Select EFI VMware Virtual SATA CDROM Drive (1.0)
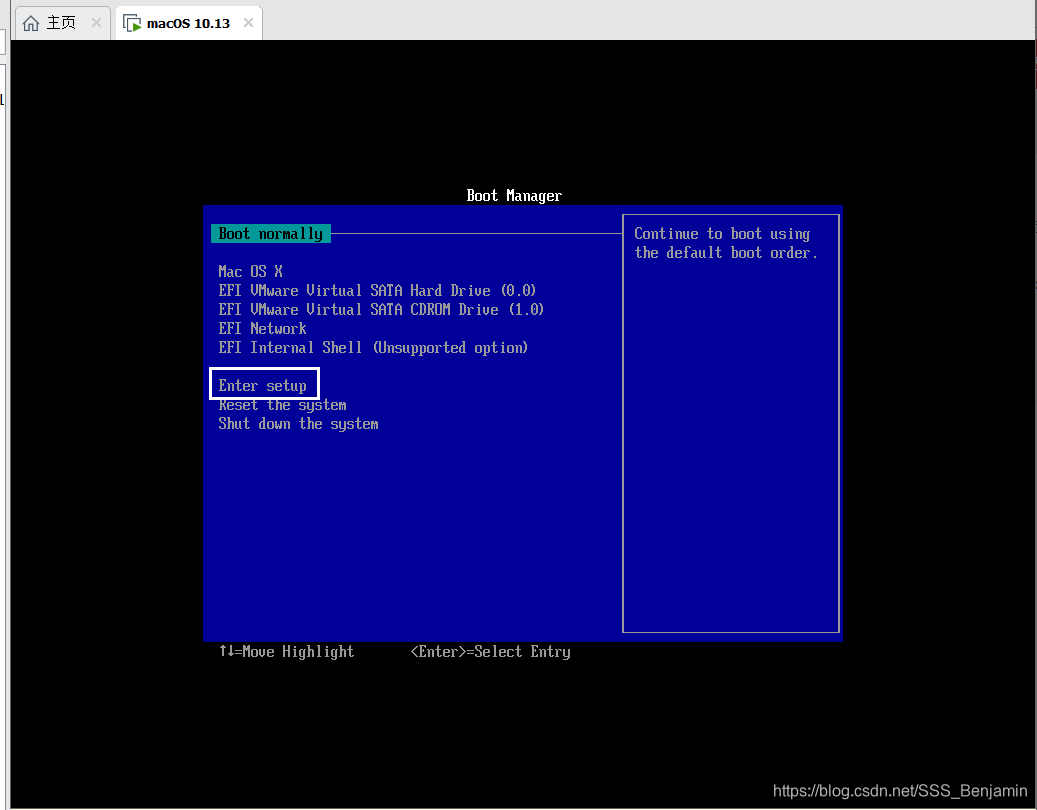Image resolution: width=1037 pixels, height=810 pixels. click(x=381, y=309)
